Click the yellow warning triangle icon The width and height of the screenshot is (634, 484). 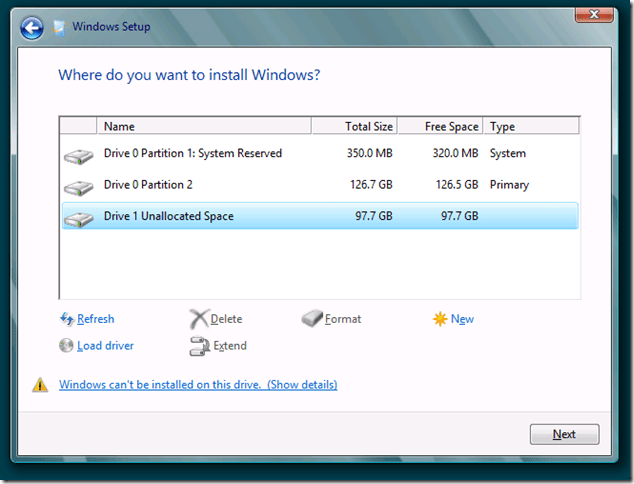click(40, 385)
